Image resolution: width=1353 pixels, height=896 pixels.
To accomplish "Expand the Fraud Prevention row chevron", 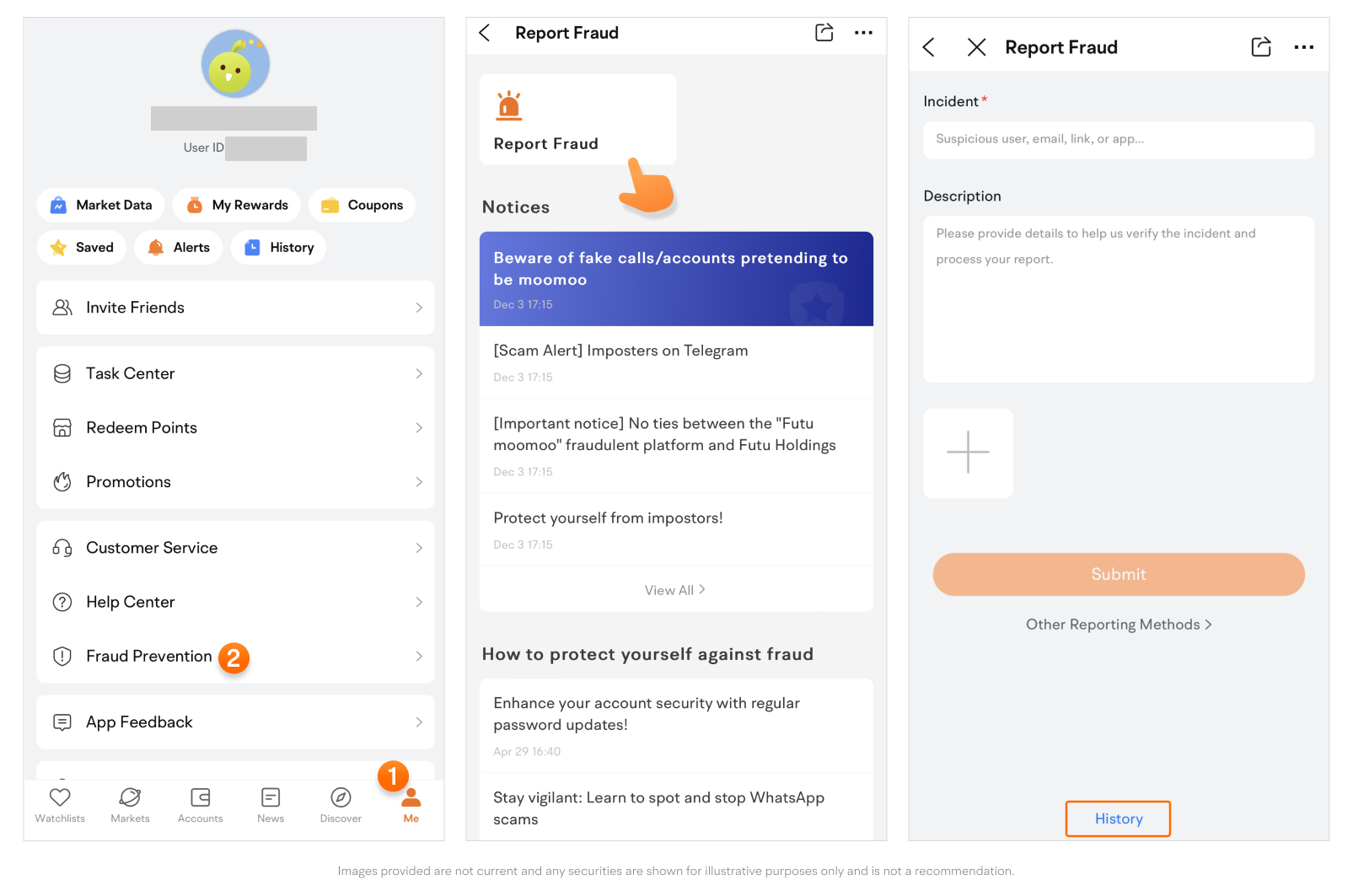I will 419,656.
